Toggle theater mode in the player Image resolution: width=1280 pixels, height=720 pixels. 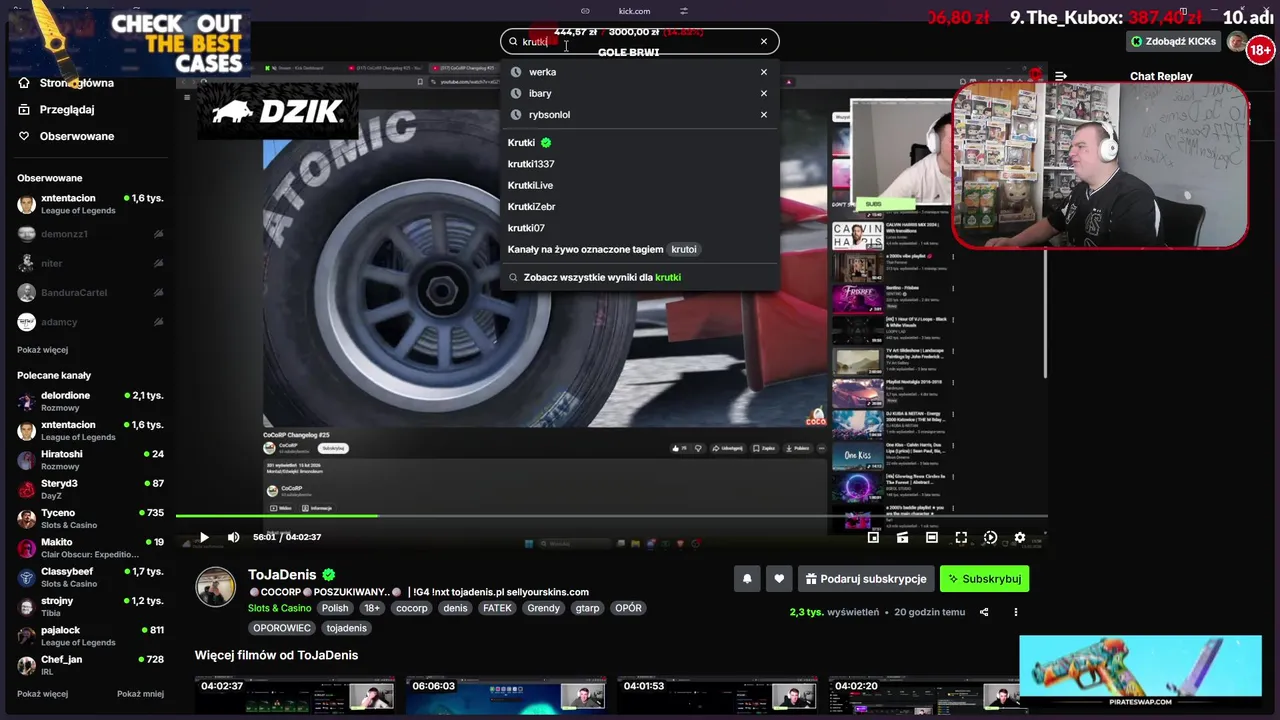pos(931,537)
